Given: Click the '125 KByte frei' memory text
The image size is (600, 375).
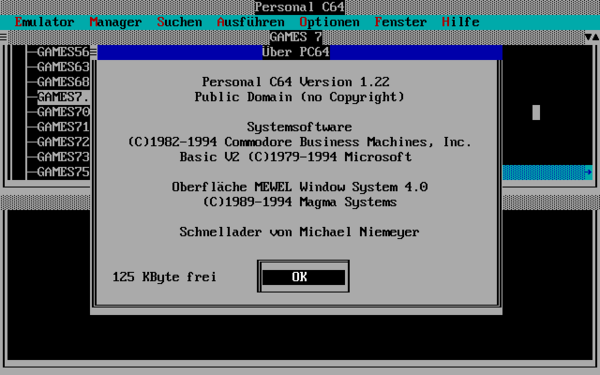Looking at the screenshot, I should 165,277.
